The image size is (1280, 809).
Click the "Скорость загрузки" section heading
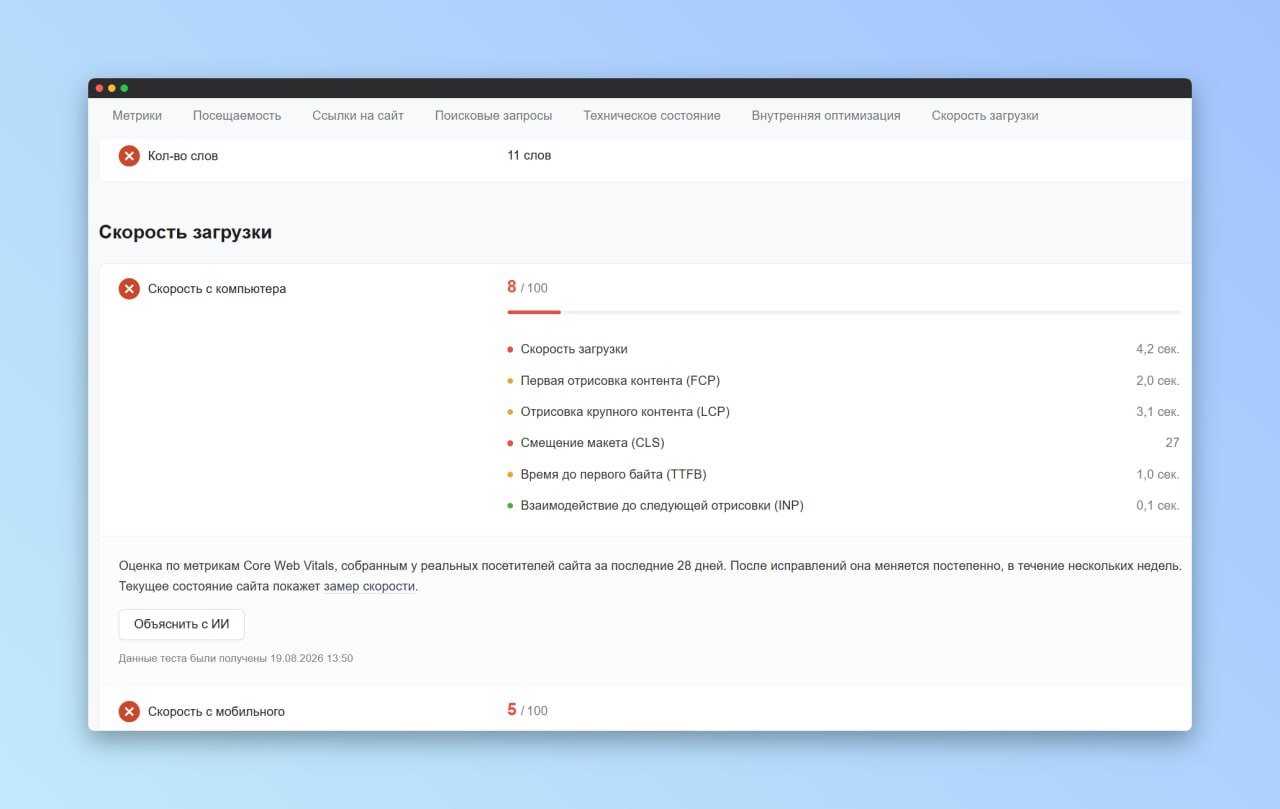pyautogui.click(x=185, y=232)
